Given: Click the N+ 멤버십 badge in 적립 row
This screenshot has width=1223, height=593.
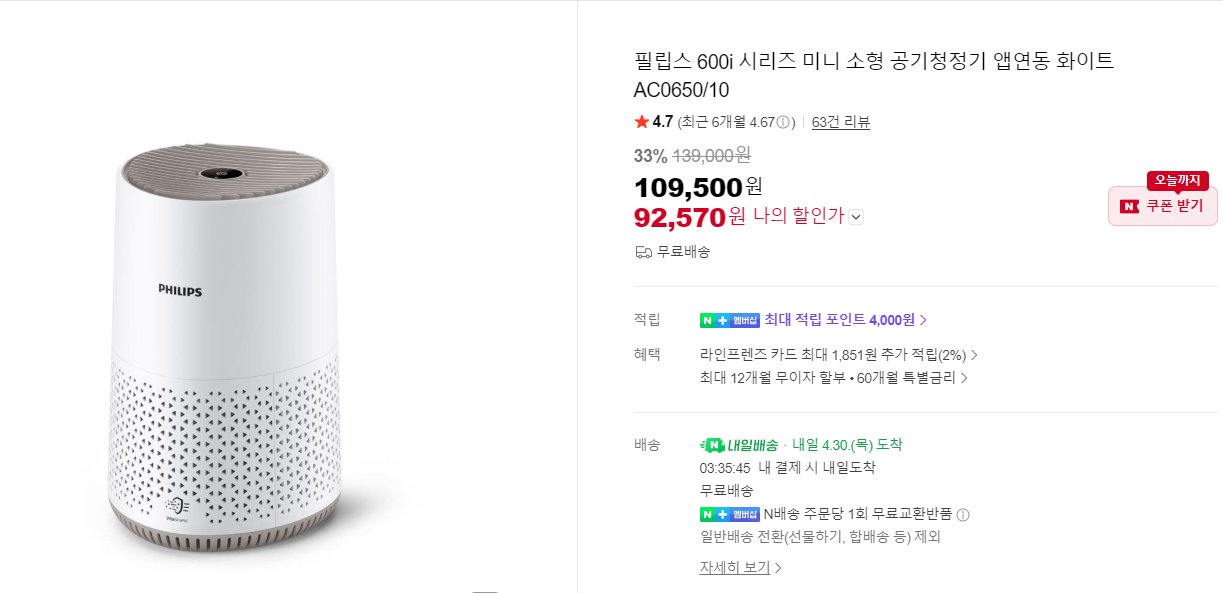Looking at the screenshot, I should (x=729, y=320).
